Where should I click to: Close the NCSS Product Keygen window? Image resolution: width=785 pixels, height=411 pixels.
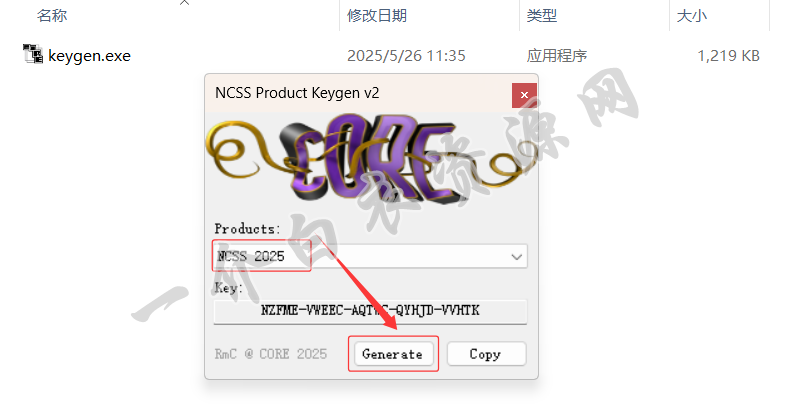[x=524, y=95]
